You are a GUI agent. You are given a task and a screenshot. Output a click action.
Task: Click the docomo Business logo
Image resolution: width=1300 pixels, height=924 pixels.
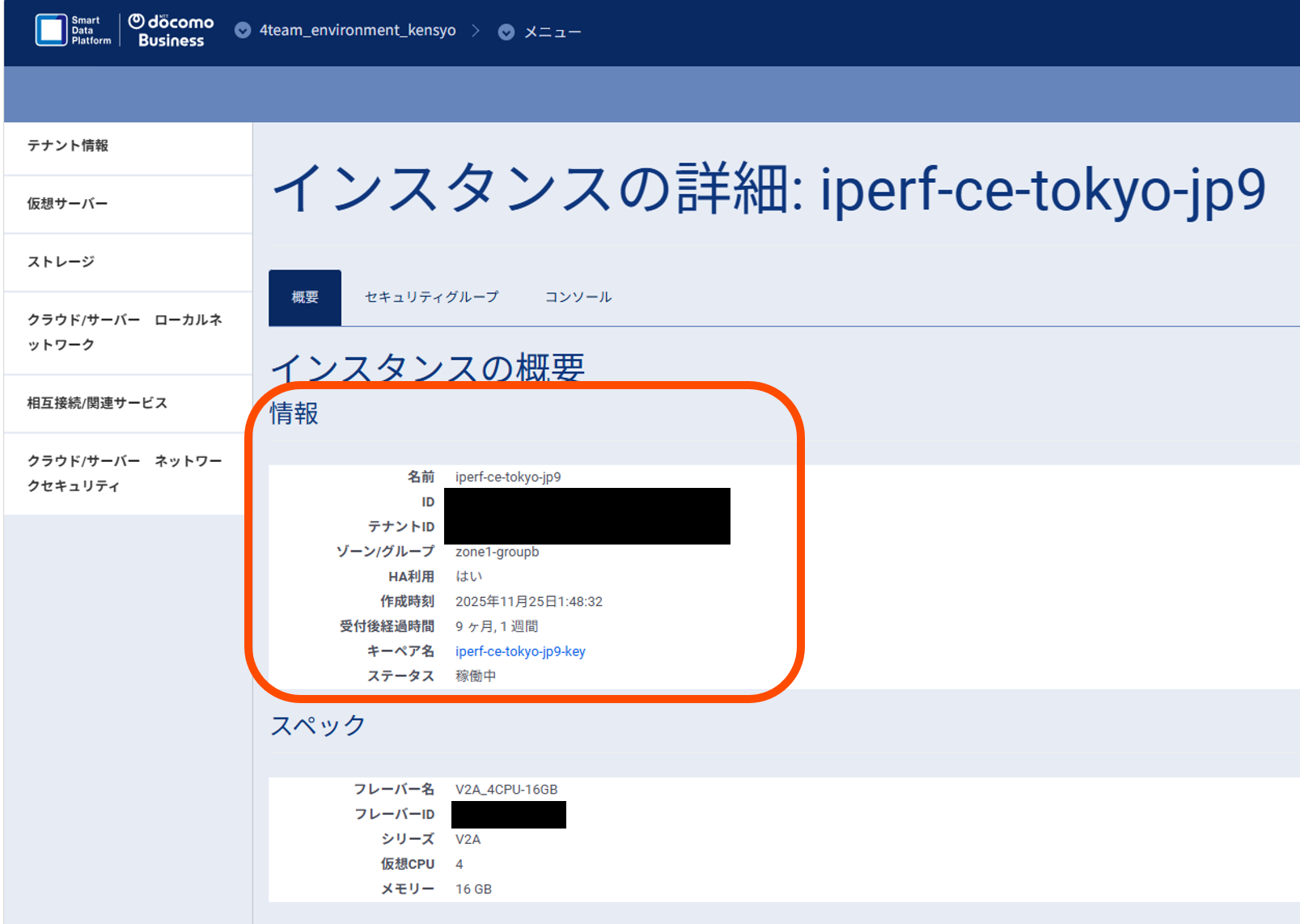171,31
